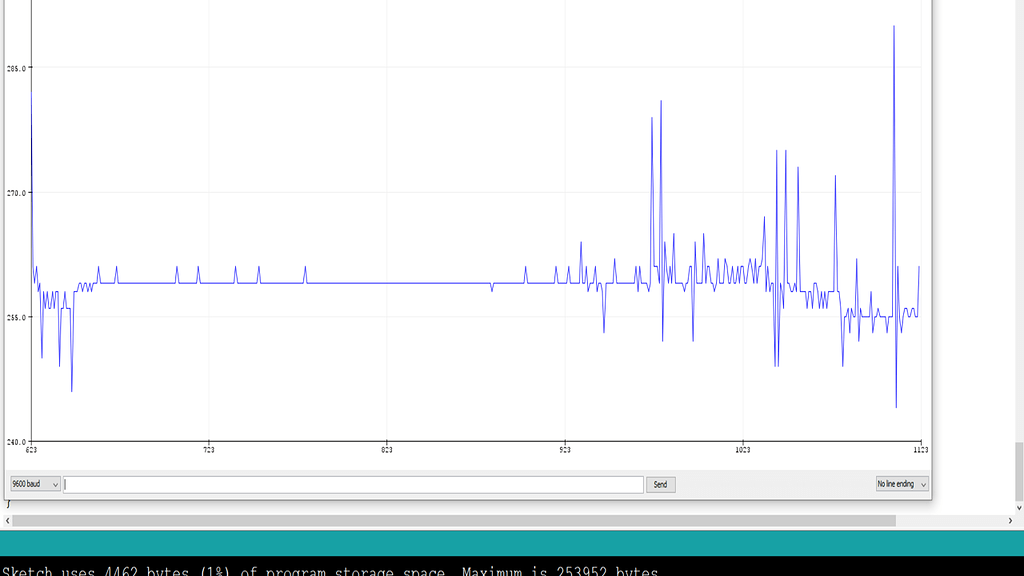Click the 823 x-axis label
This screenshot has width=1024, height=576.
(x=386, y=449)
